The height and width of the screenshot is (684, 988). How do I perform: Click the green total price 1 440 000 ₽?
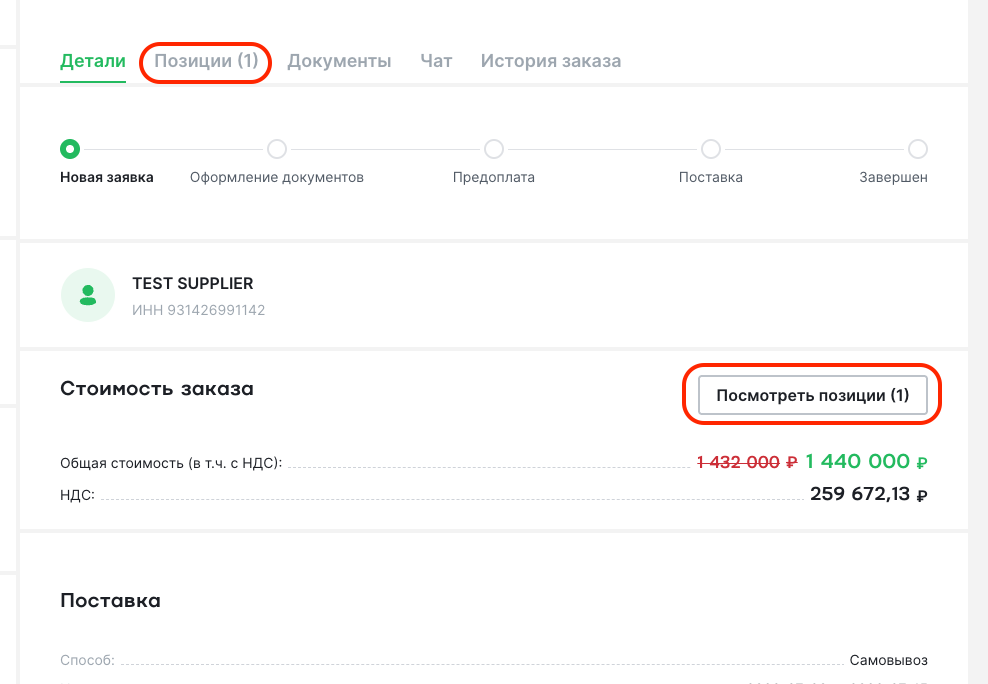tap(866, 462)
